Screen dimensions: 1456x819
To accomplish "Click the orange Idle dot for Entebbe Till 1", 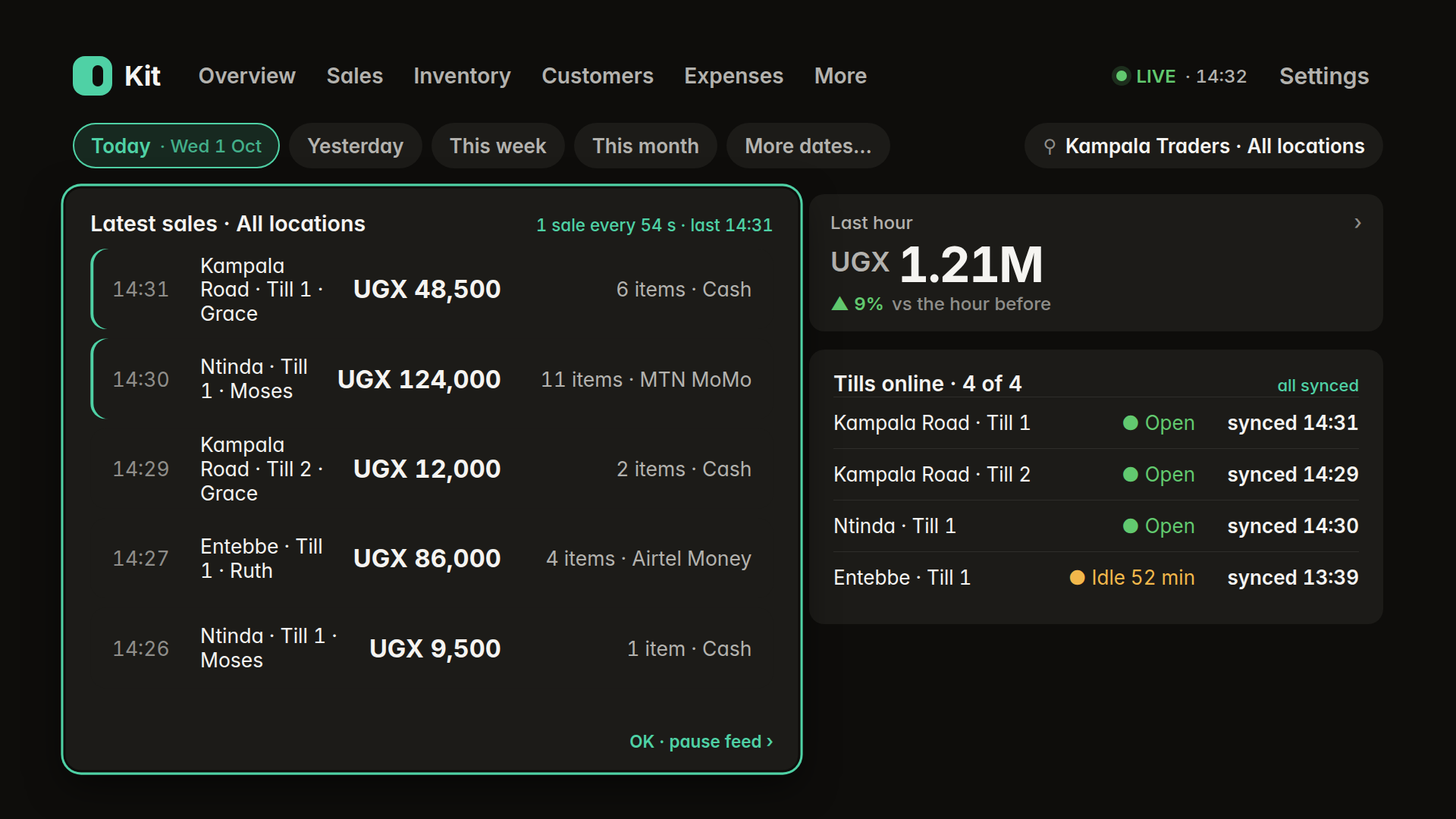I will pyautogui.click(x=1077, y=578).
